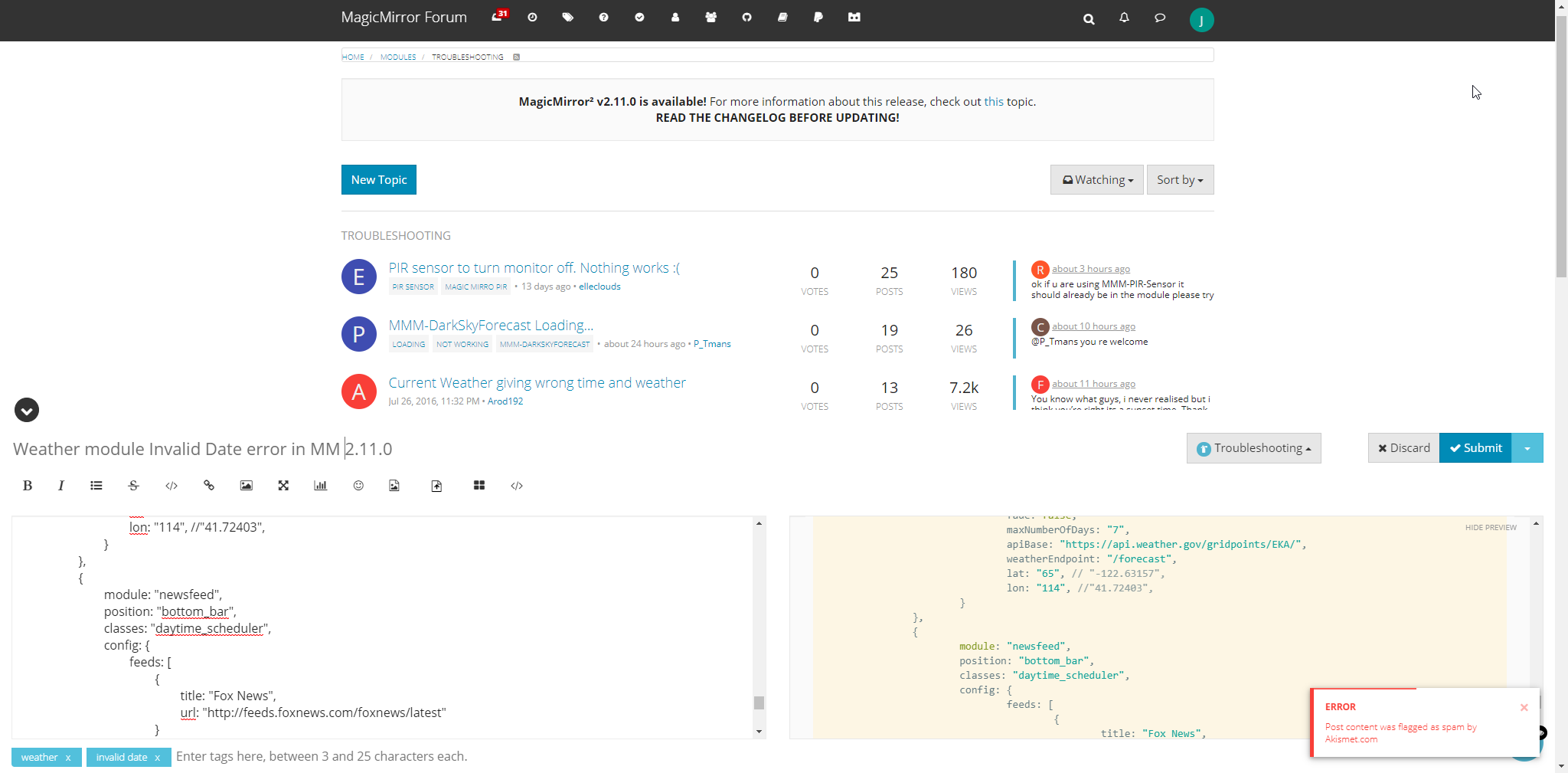Click the strikethrough formatting icon
The height and width of the screenshot is (773, 1568).
pyautogui.click(x=133, y=486)
